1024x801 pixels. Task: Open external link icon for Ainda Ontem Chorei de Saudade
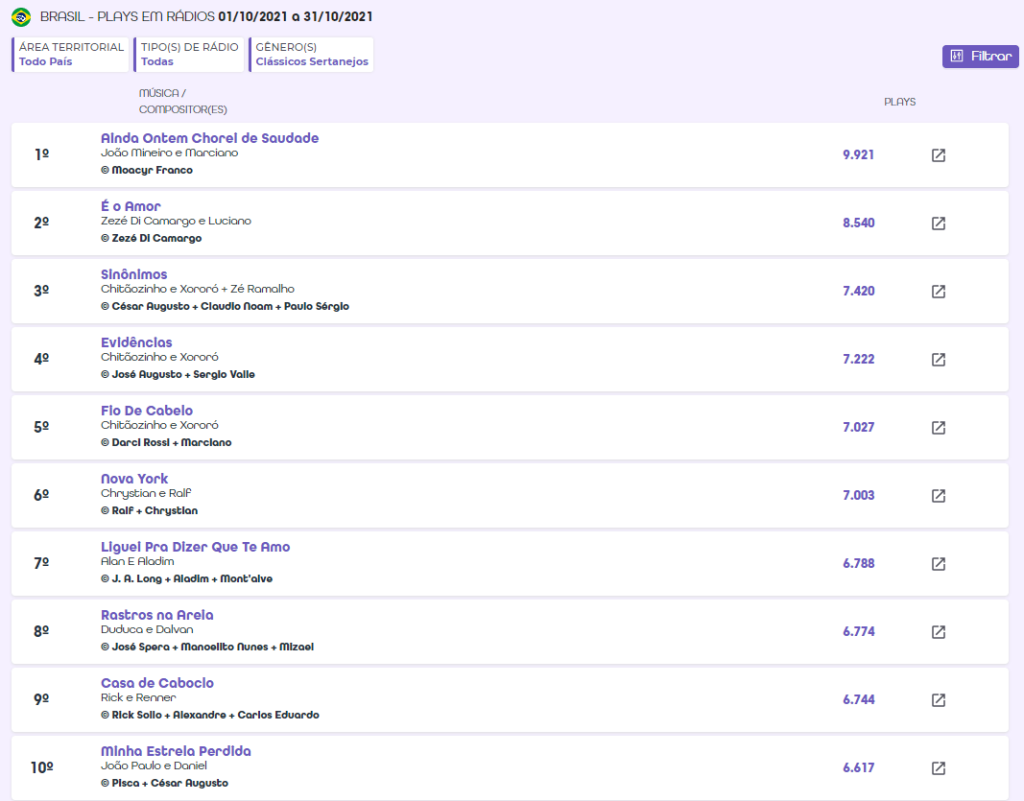pyautogui.click(x=938, y=155)
